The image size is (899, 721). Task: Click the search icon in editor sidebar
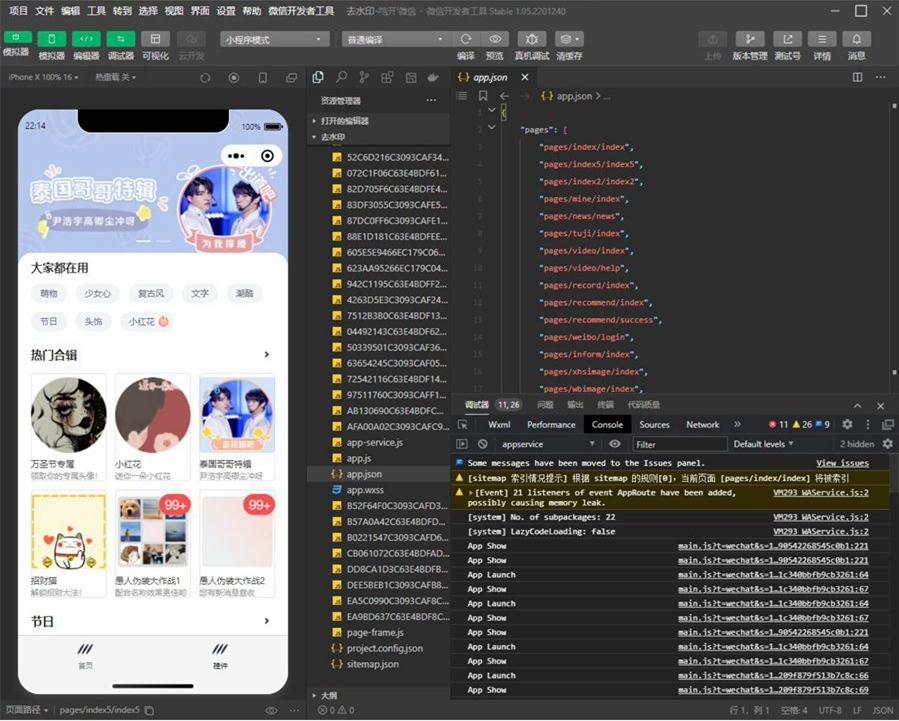341,77
